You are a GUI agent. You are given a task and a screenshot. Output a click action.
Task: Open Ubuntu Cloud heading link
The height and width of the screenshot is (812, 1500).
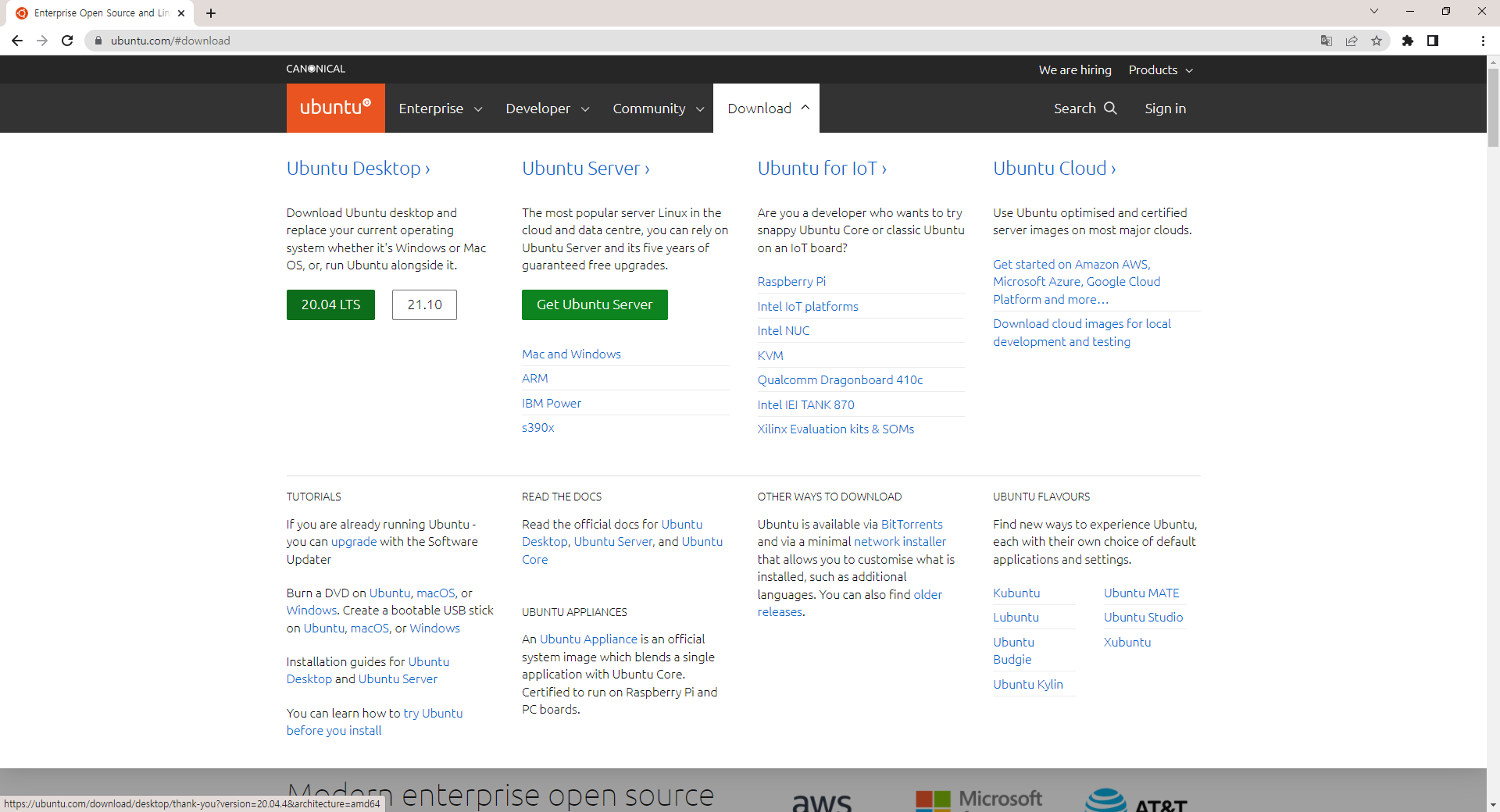(x=1055, y=169)
